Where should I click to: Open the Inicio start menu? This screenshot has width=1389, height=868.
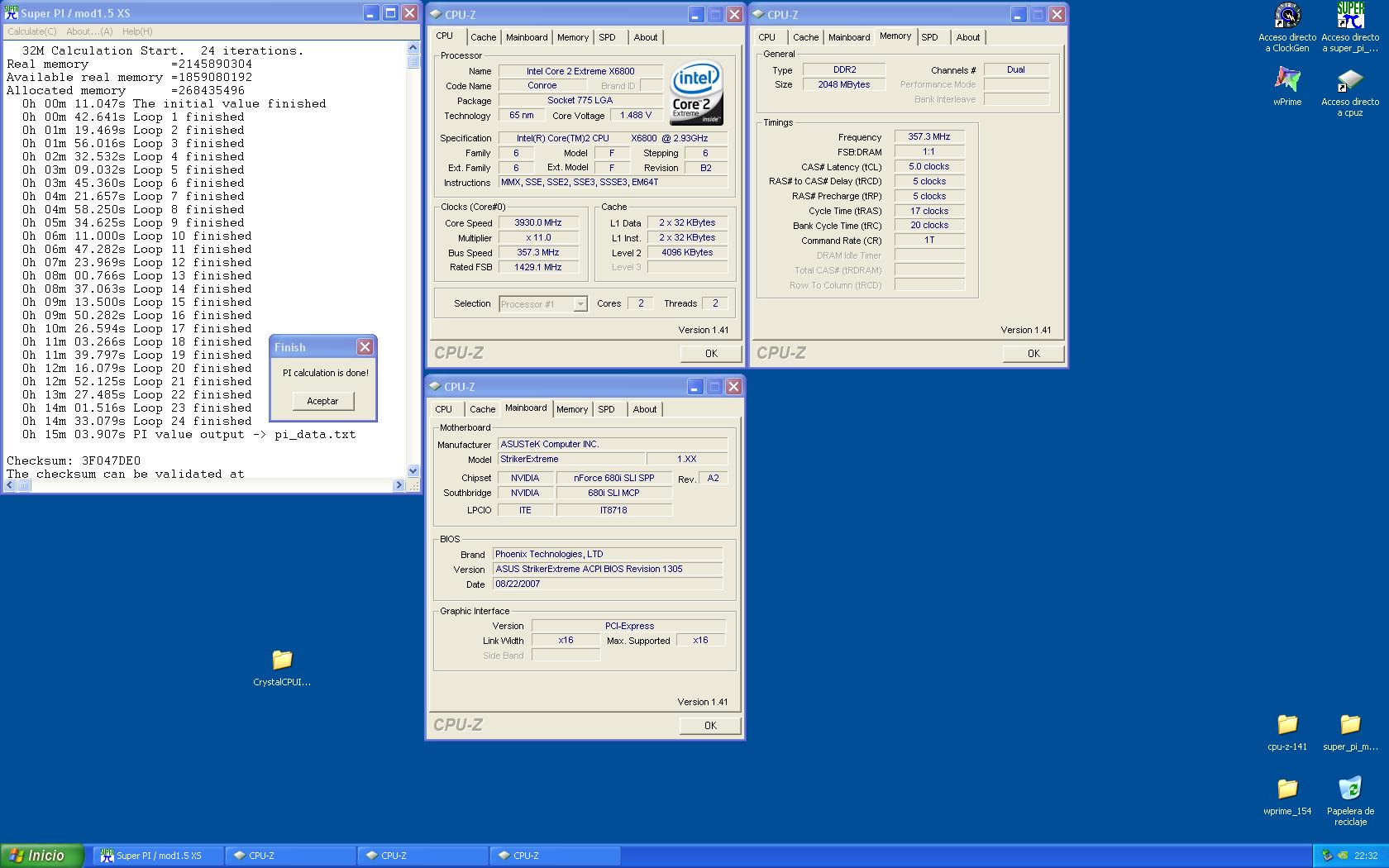click(41, 856)
